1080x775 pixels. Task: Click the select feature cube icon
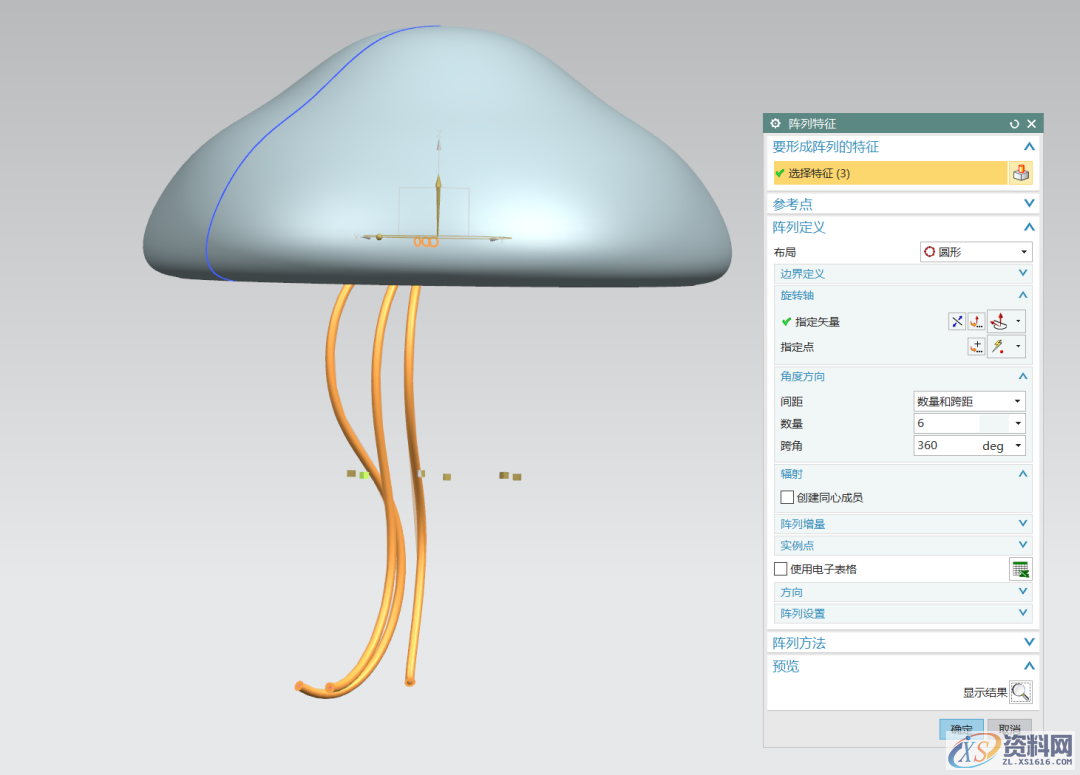pyautogui.click(x=1020, y=173)
